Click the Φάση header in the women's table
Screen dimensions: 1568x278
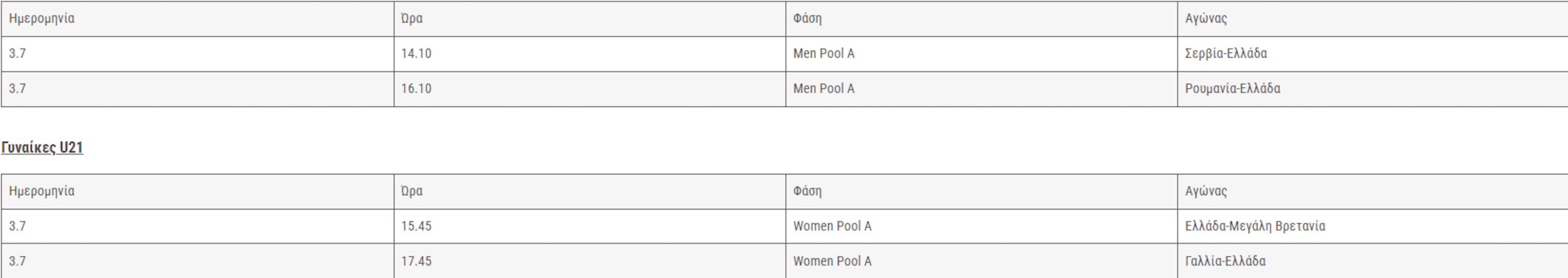[982, 192]
